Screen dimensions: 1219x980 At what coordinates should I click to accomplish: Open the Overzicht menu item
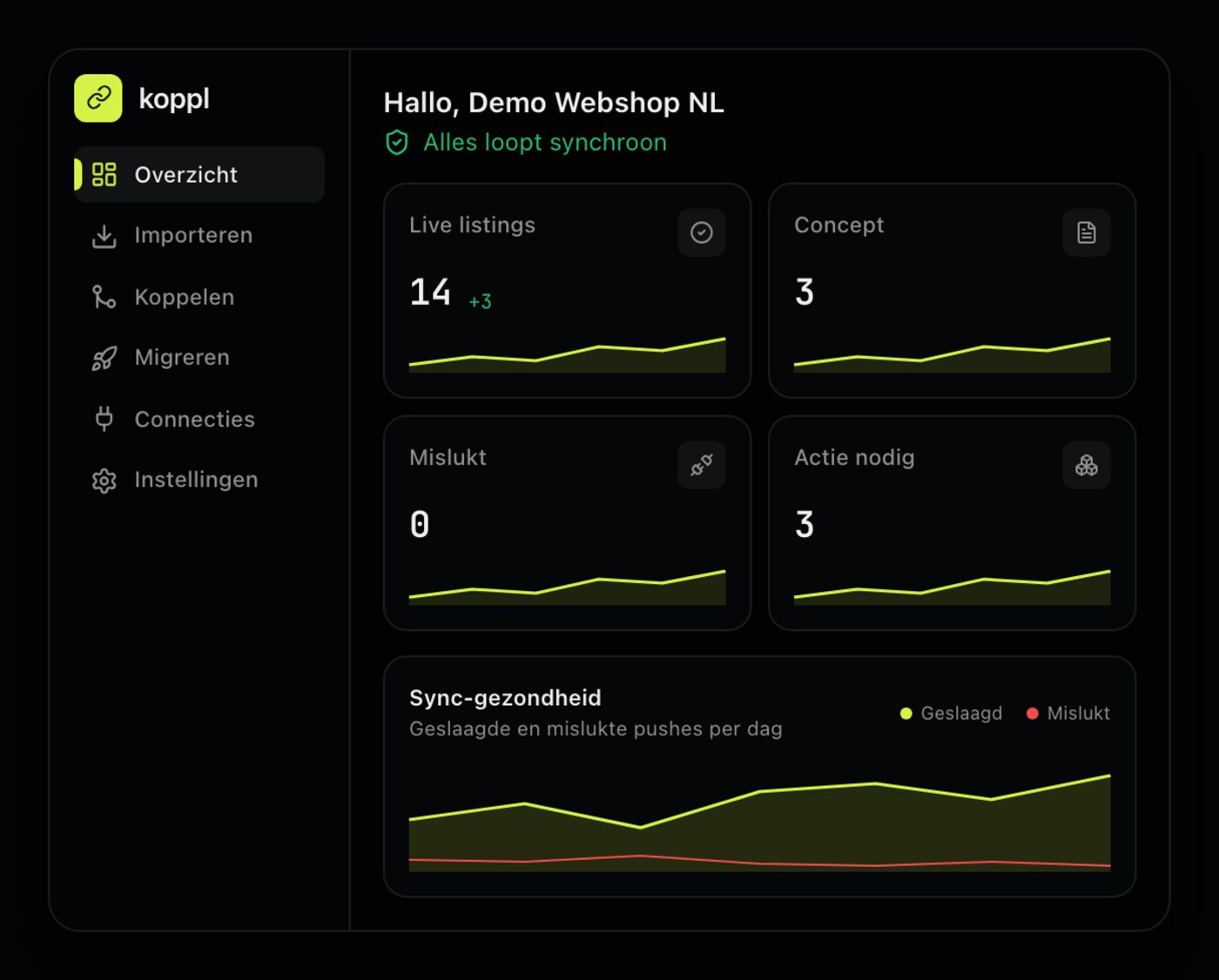click(x=199, y=174)
